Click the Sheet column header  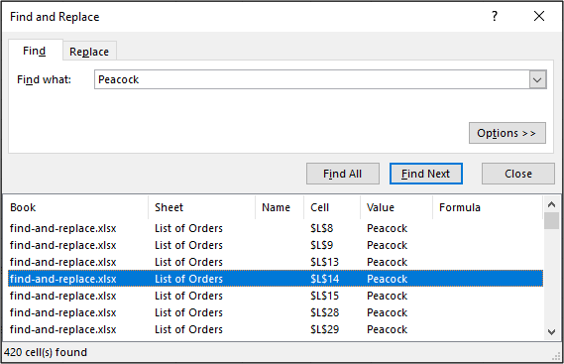click(202, 208)
